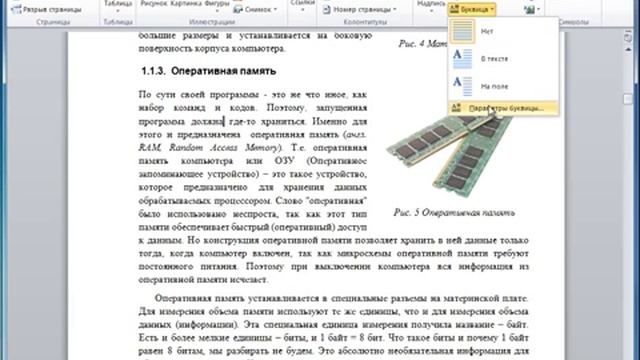640x360 pixels.
Task: Click the Страницы group label
Action: click(53, 22)
